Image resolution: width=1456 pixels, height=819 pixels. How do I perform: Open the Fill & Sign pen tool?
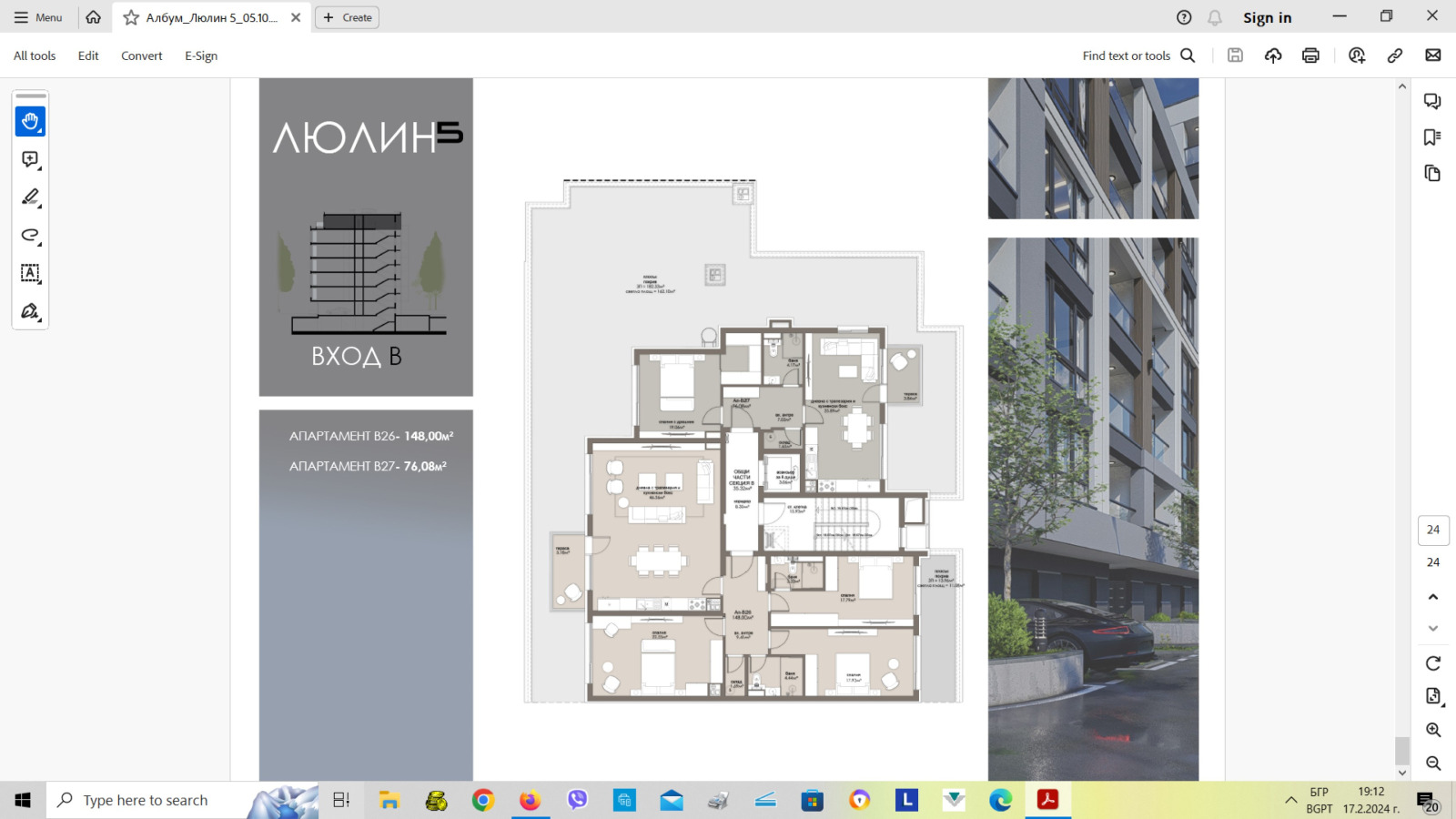(x=30, y=311)
